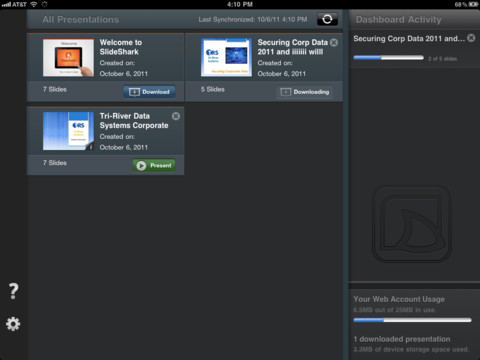This screenshot has height=360, width=480.
Task: Open the settings gear icon
Action: 13,324
